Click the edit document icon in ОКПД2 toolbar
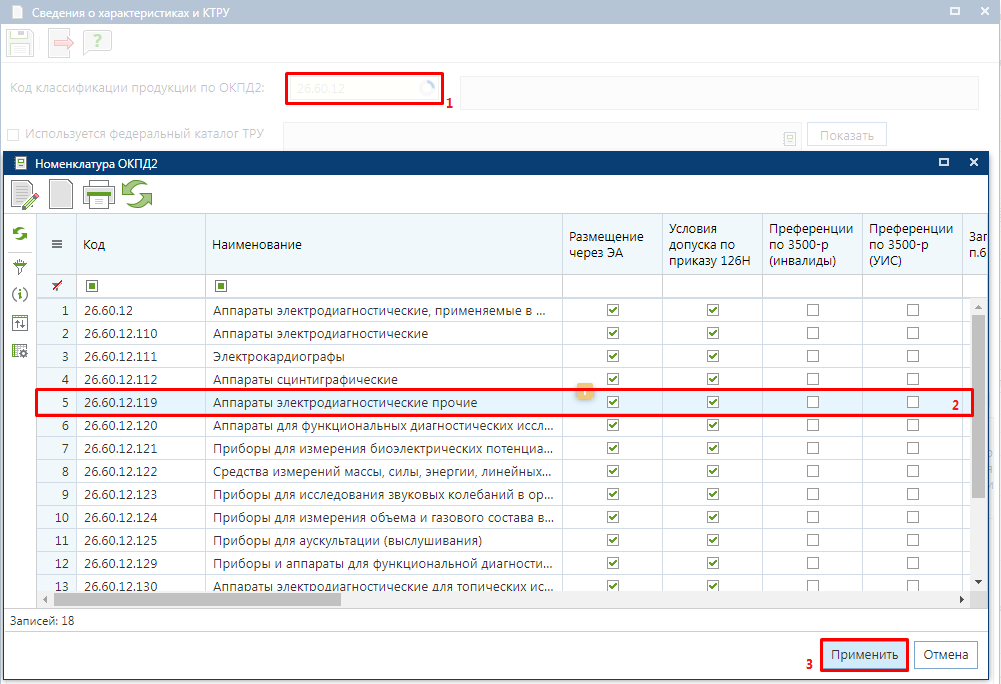1001x684 pixels. point(25,194)
